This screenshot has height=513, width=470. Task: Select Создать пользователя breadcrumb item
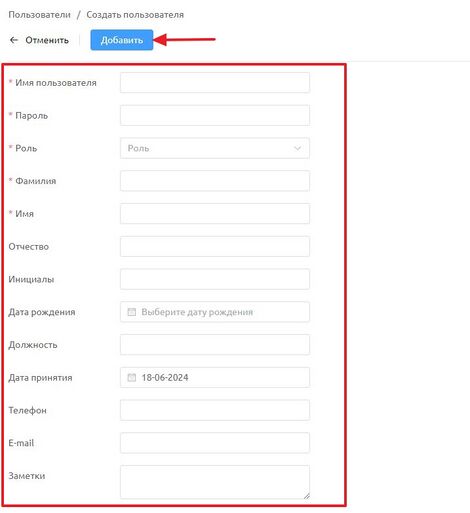[135, 15]
